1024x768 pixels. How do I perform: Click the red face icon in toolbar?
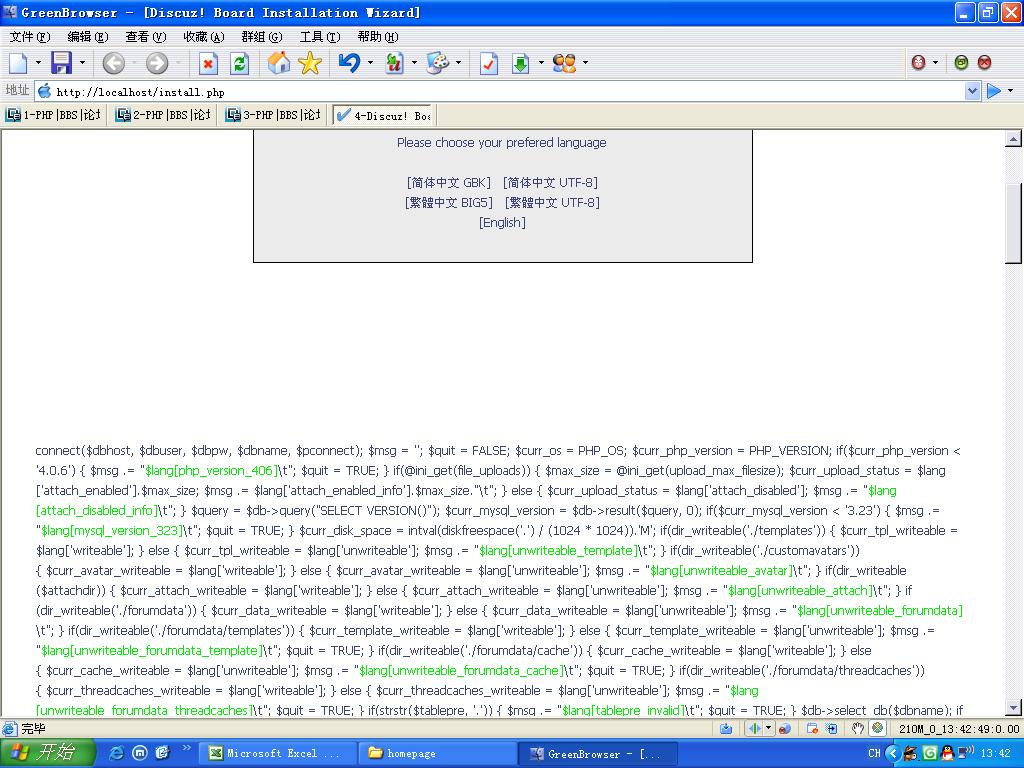(918, 62)
